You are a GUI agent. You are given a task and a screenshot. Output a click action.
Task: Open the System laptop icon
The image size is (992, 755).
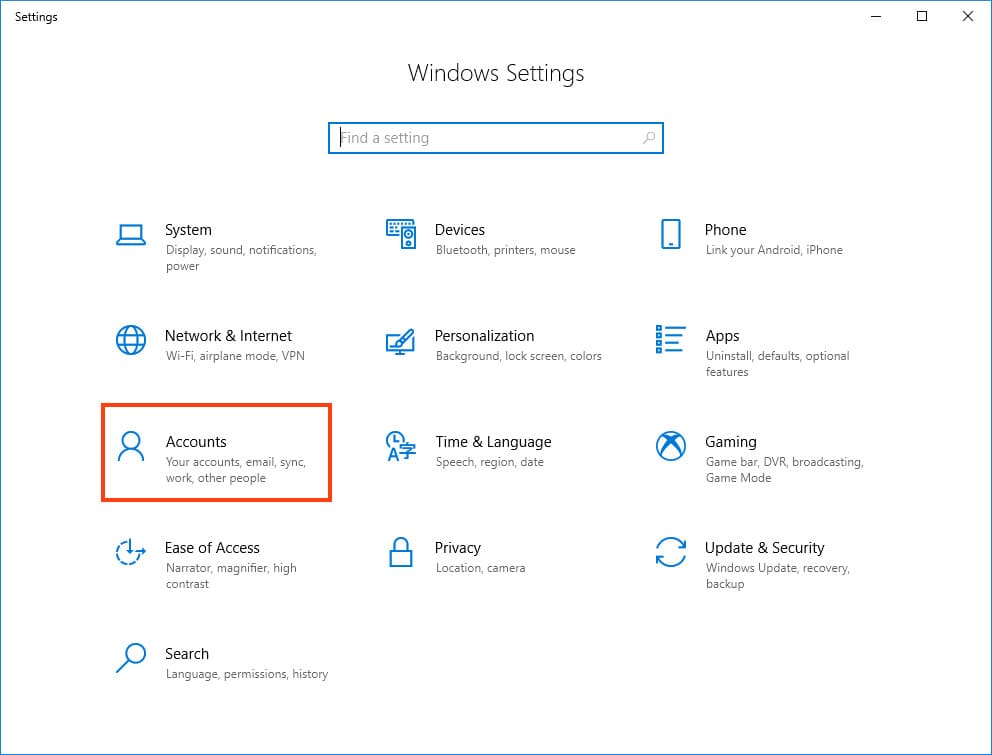[x=131, y=235]
